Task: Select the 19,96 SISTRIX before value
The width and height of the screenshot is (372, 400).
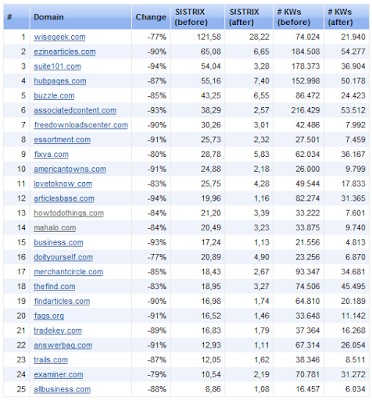Action: [x=211, y=198]
